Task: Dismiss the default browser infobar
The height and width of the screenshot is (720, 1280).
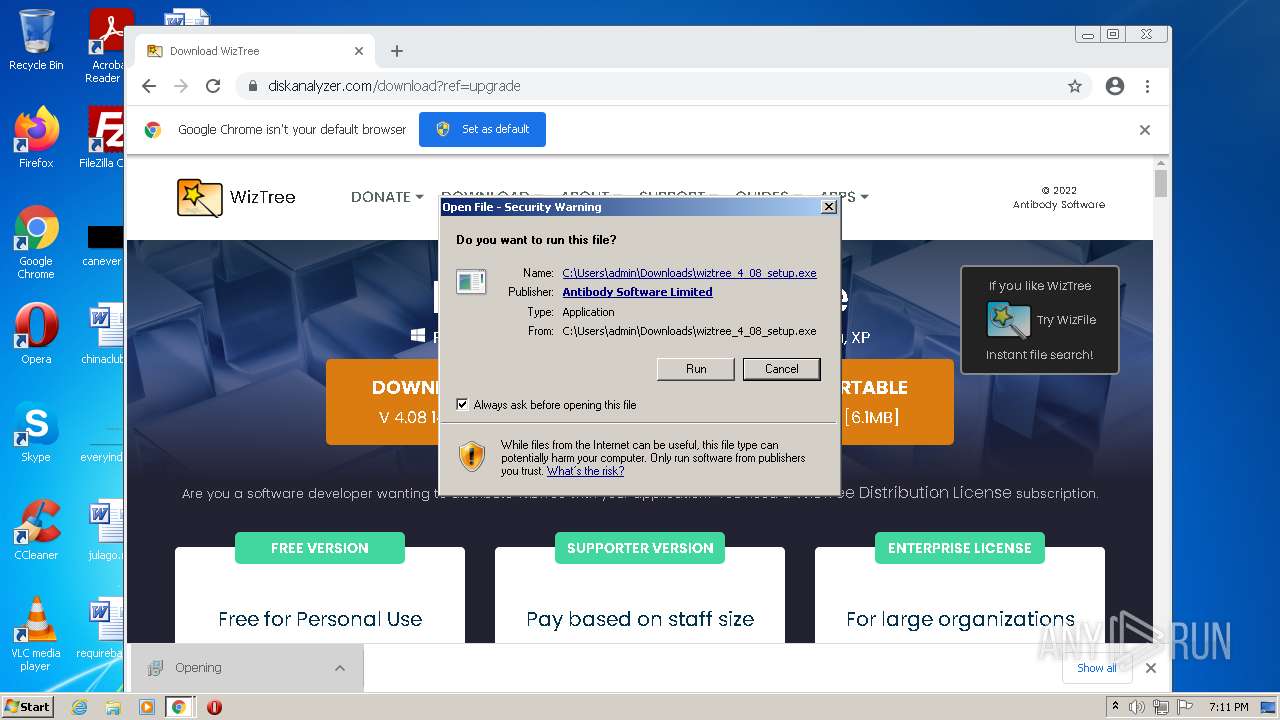Action: click(1145, 130)
